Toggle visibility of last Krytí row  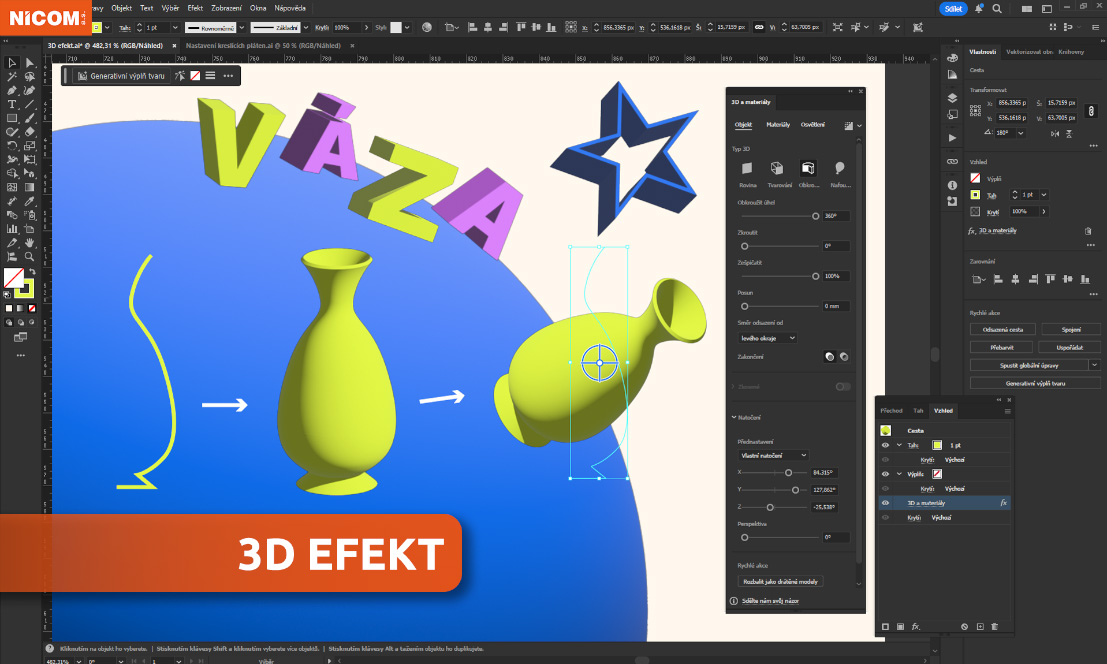[x=885, y=517]
